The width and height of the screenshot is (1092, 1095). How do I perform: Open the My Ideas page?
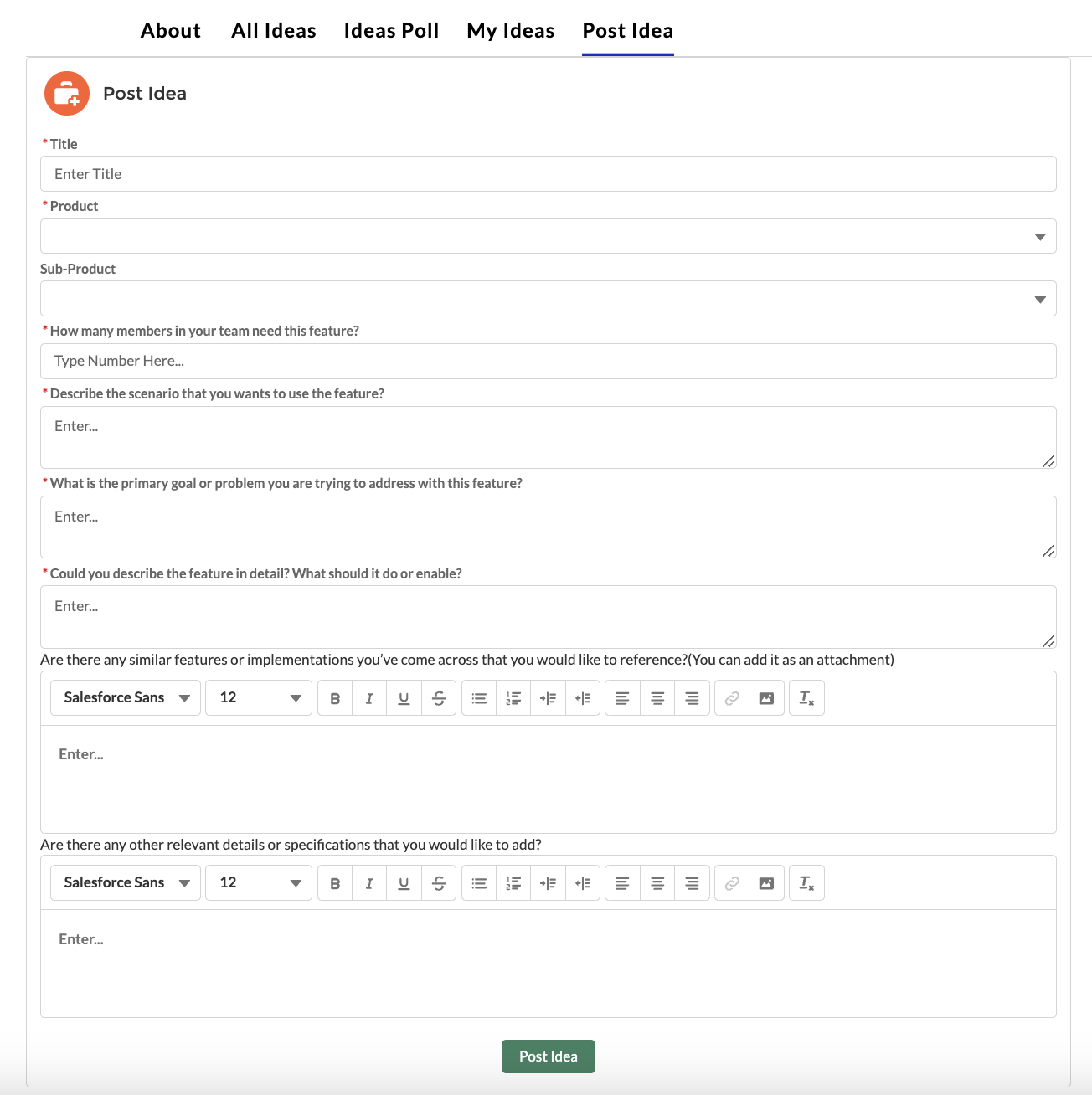[510, 30]
